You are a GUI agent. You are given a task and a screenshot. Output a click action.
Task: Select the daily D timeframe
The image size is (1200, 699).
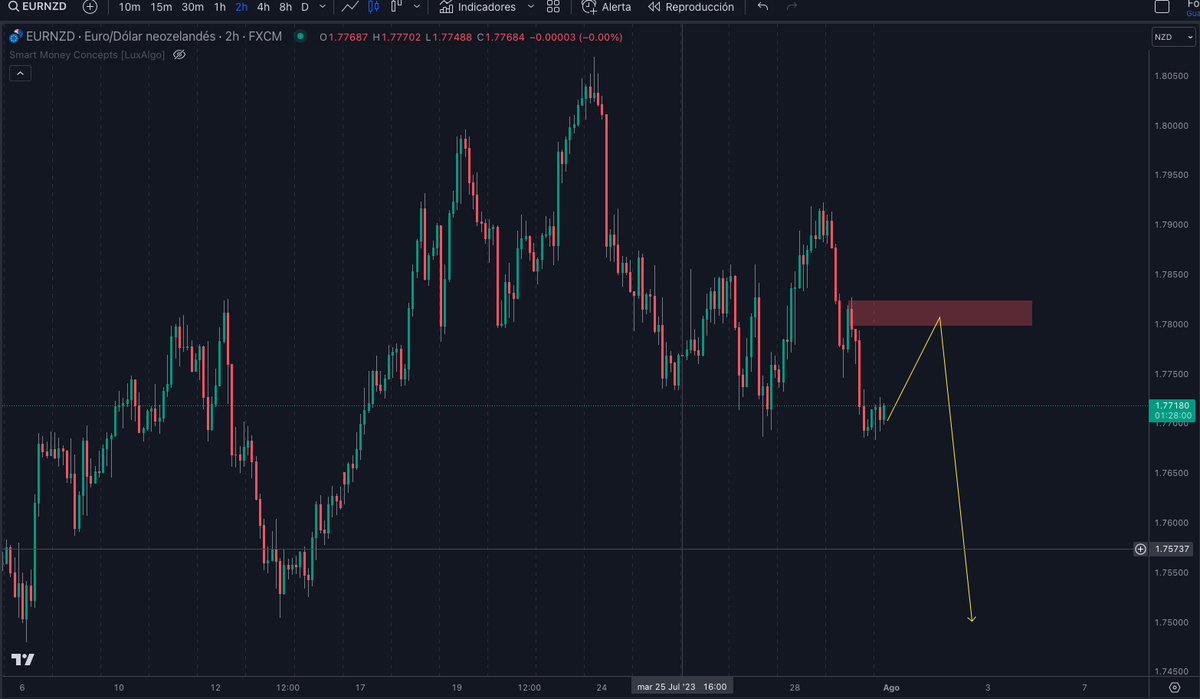click(305, 7)
